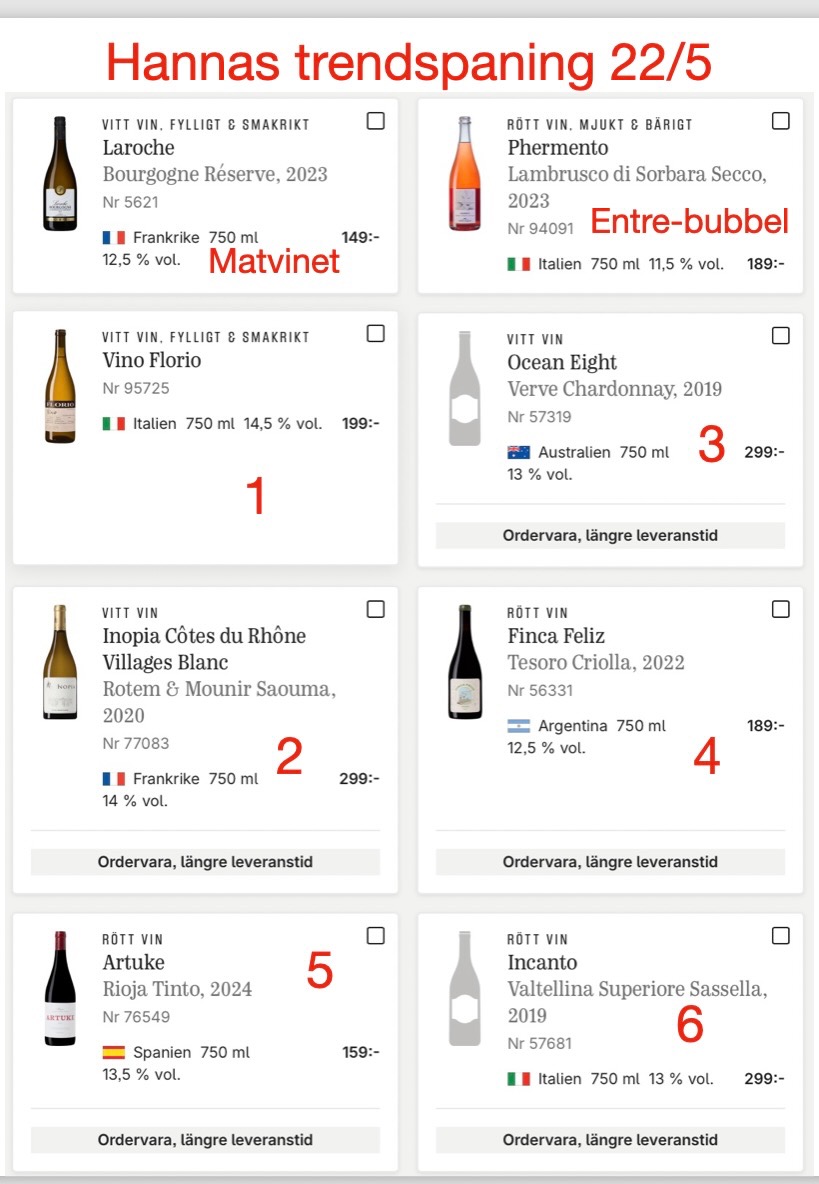Tick the Ocean Eight Chardonnay checkbox

pos(781,336)
